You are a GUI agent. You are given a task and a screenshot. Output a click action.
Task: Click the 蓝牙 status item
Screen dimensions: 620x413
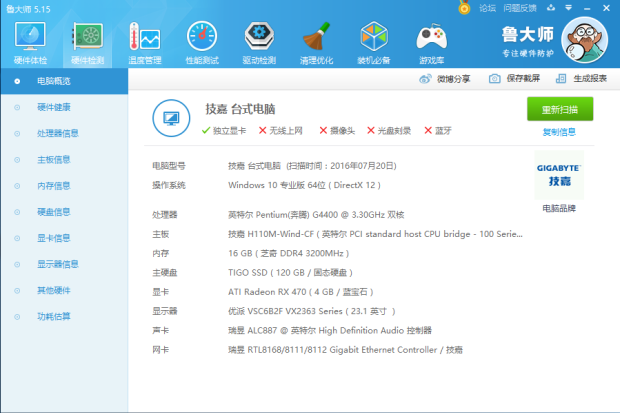437,131
